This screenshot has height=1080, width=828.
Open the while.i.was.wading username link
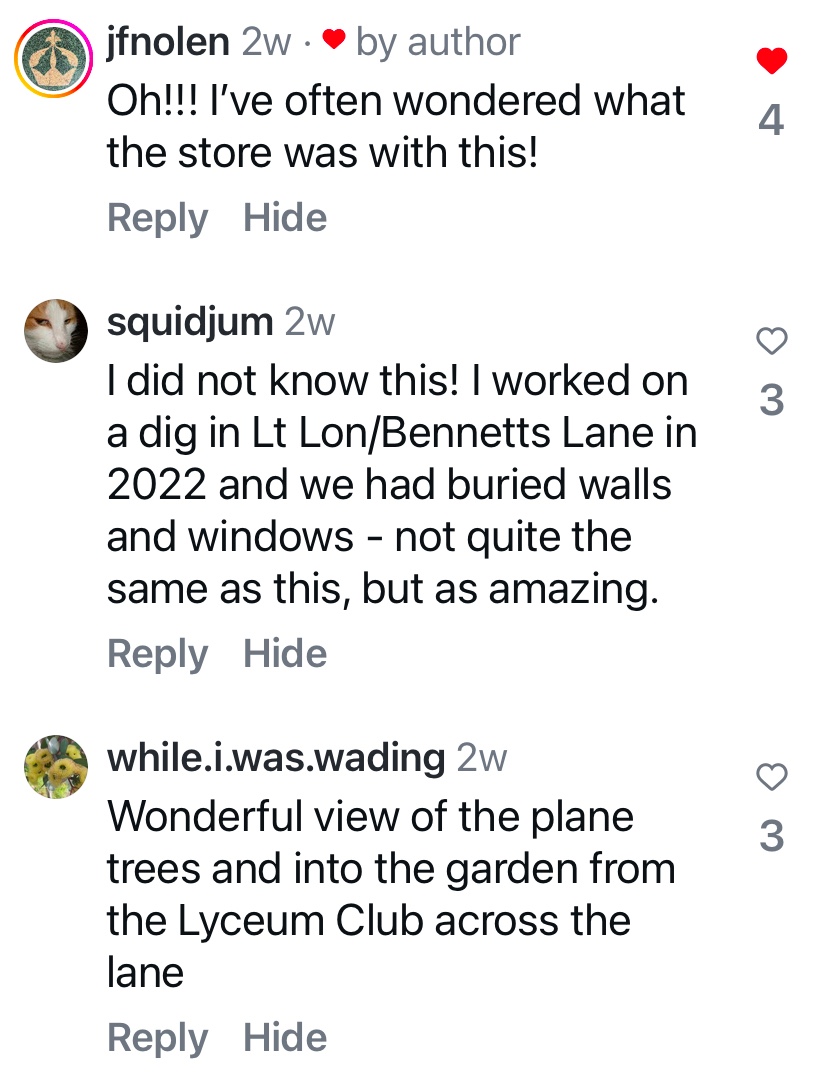[x=276, y=758]
